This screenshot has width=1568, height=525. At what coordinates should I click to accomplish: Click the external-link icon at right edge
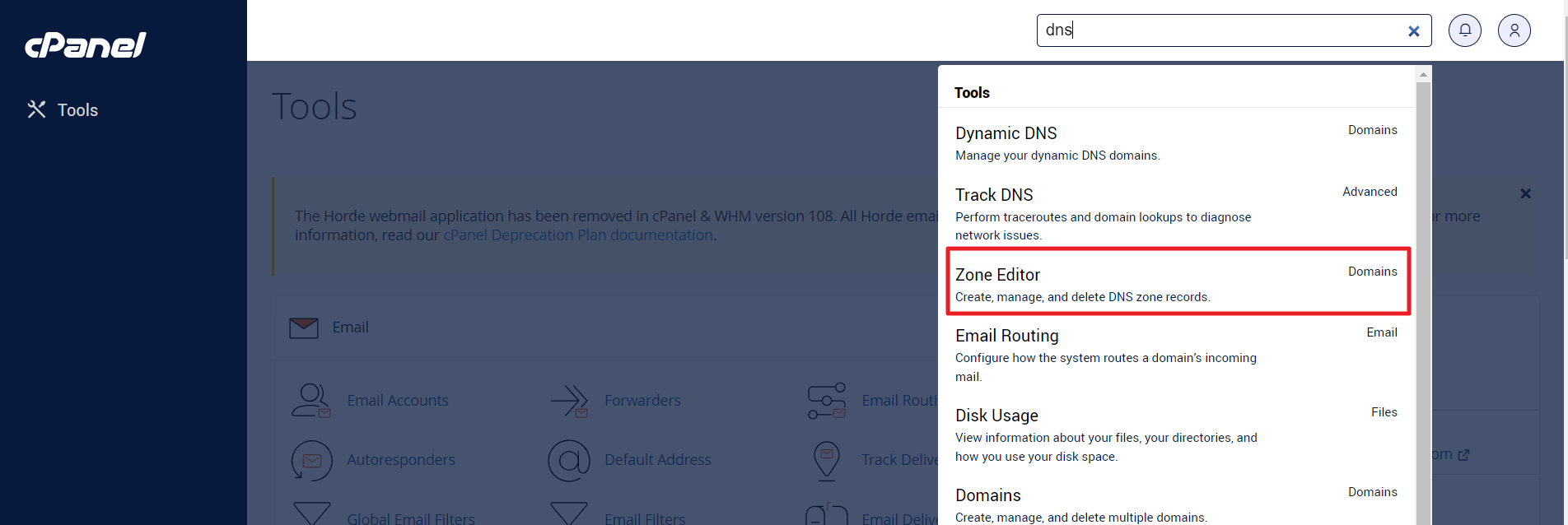click(1463, 455)
